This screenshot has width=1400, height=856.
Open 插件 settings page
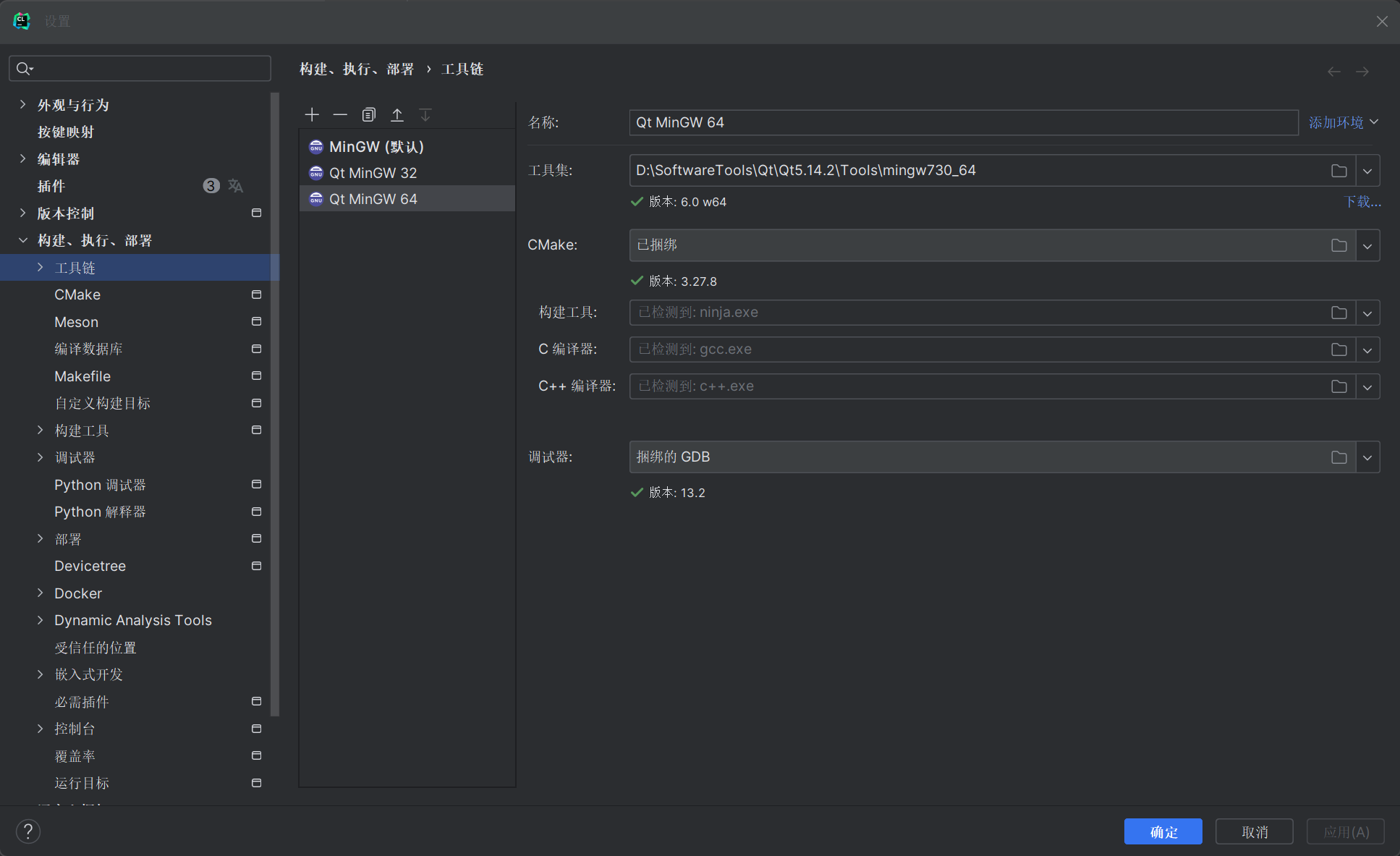pos(51,186)
